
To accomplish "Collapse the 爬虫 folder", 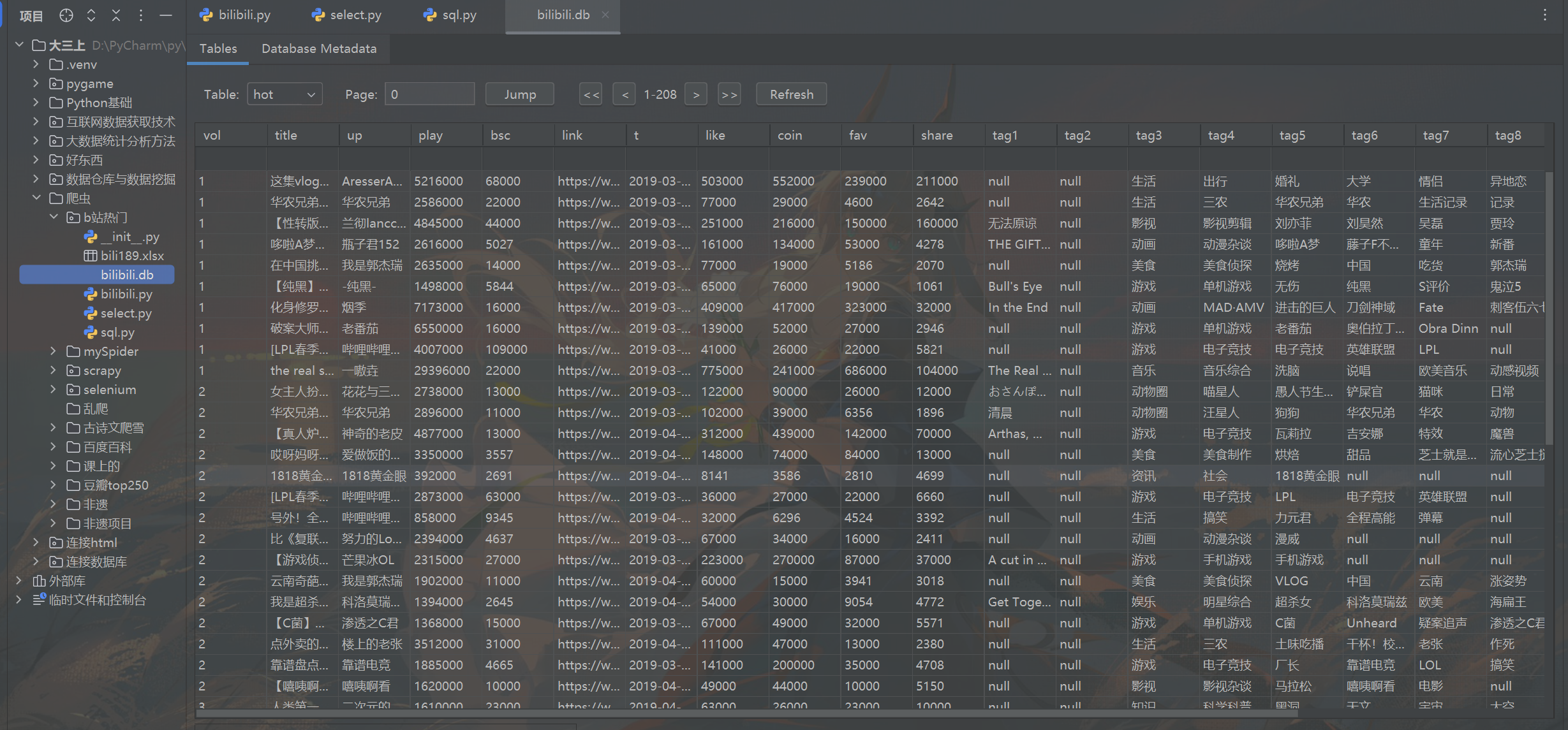I will [x=36, y=198].
